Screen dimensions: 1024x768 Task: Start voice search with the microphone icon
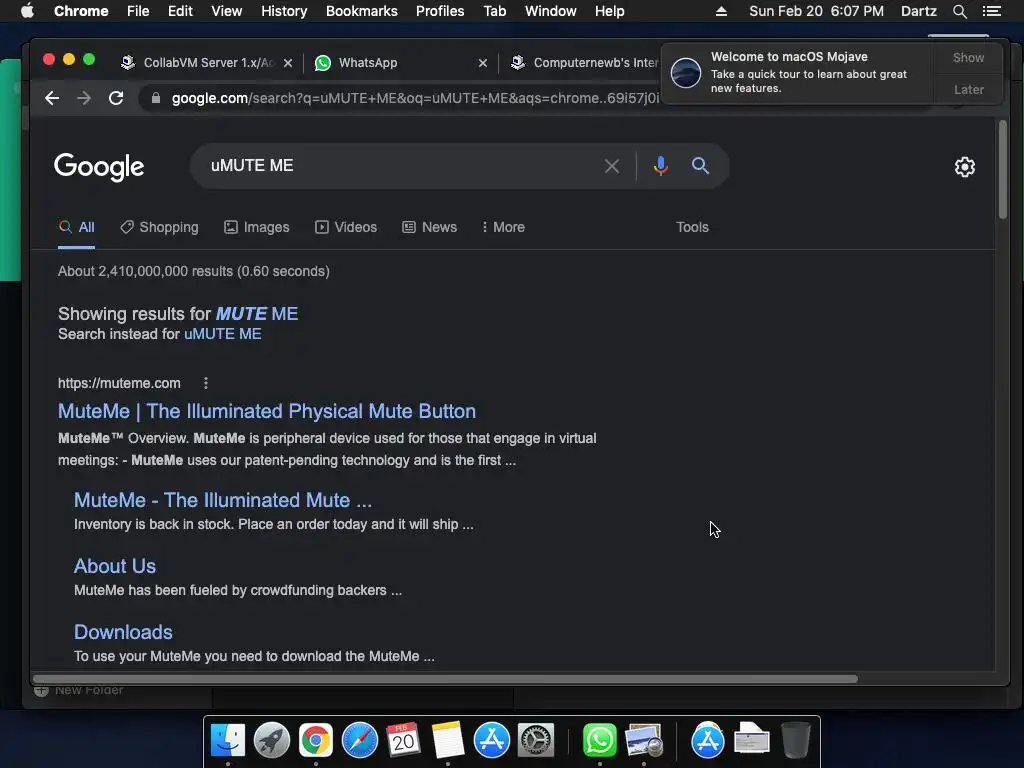tap(660, 166)
